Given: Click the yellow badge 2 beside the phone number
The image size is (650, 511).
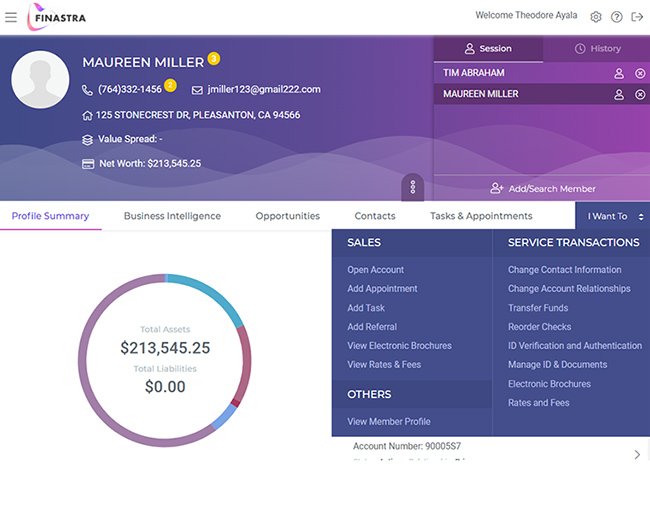Looking at the screenshot, I should click(170, 85).
